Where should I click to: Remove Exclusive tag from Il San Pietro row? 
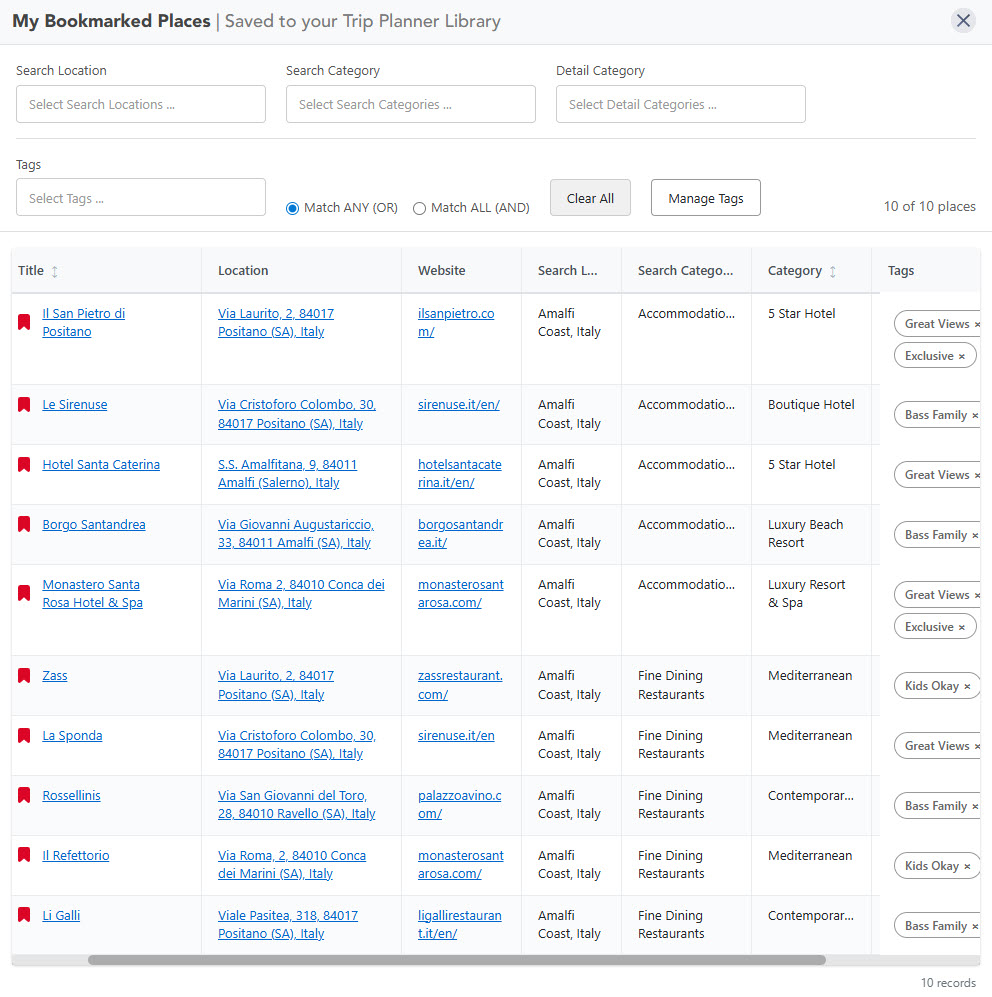(x=962, y=356)
